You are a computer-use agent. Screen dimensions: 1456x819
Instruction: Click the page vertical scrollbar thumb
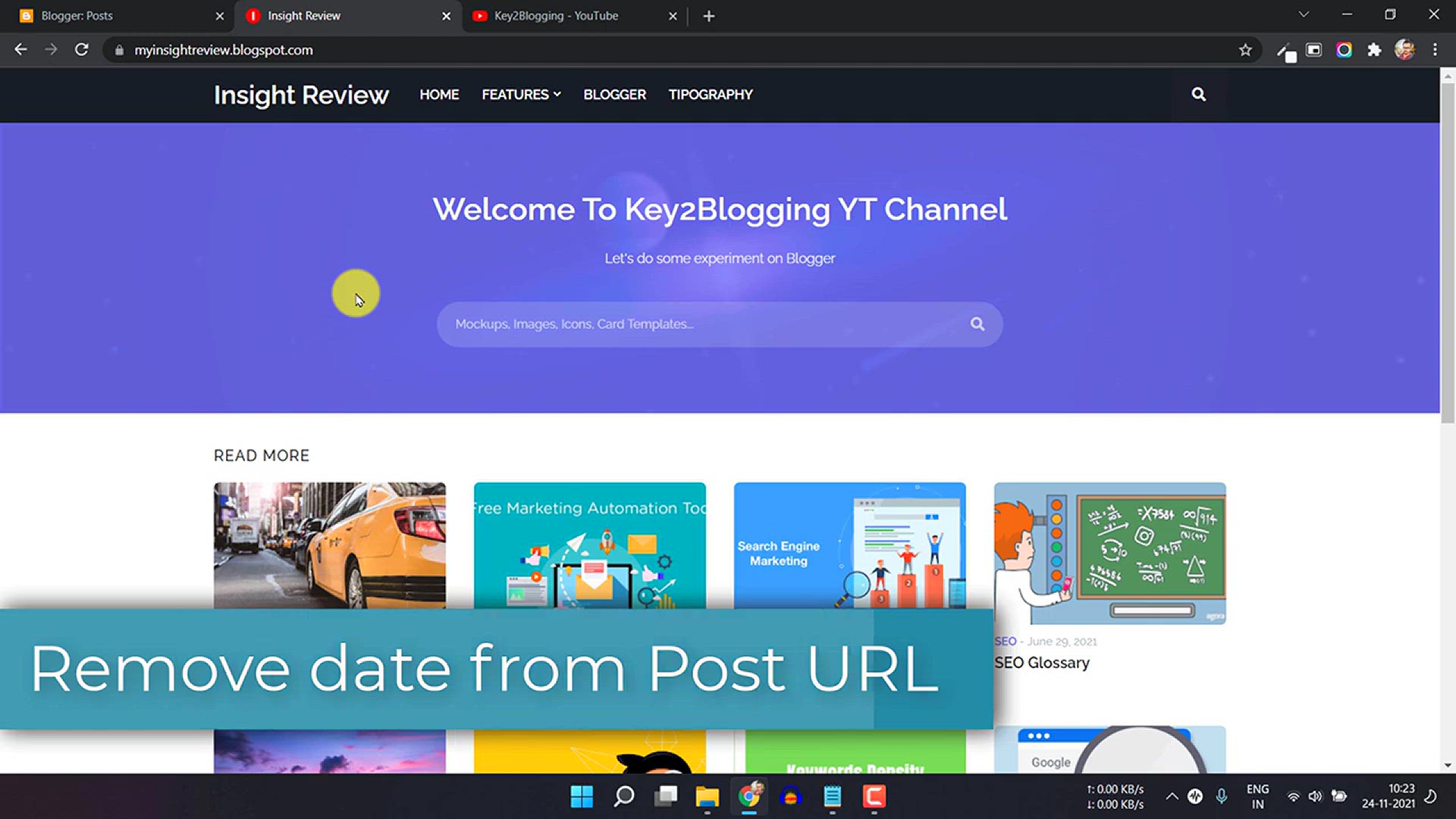(1448, 253)
